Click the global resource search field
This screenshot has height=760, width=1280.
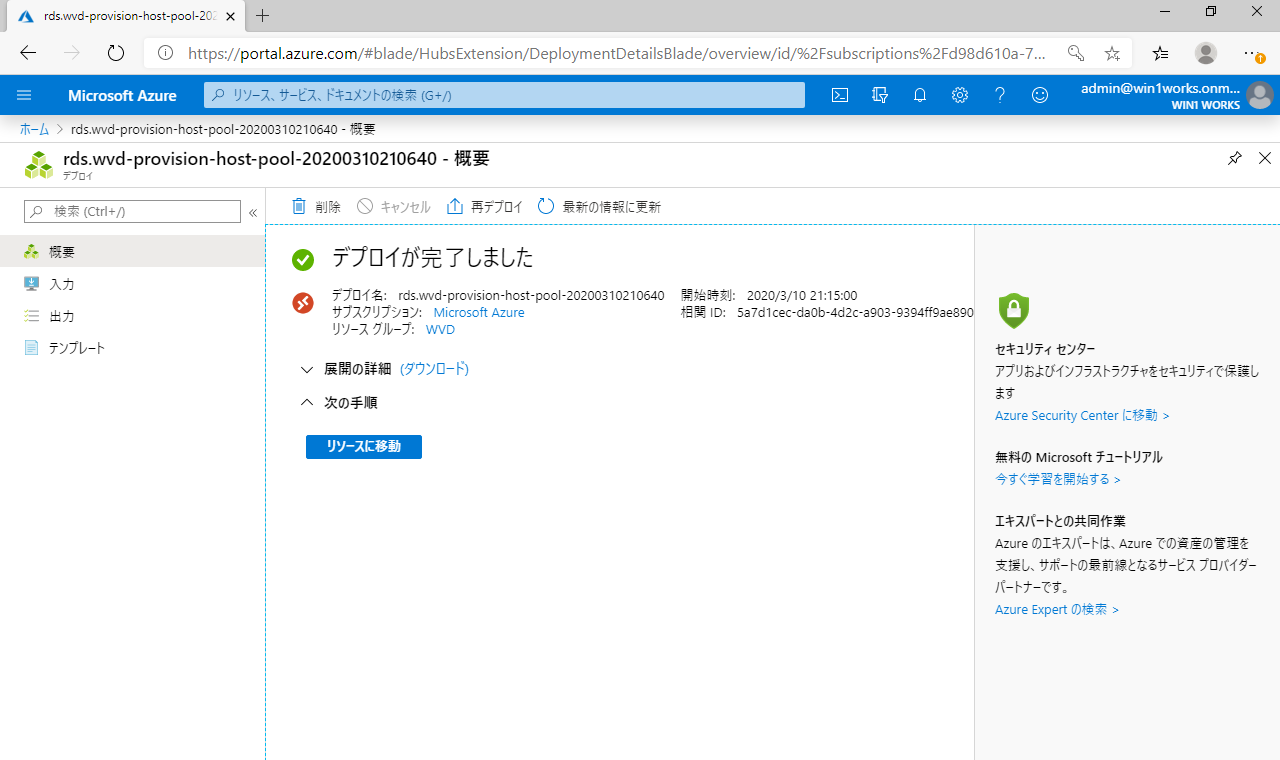pyautogui.click(x=504, y=95)
